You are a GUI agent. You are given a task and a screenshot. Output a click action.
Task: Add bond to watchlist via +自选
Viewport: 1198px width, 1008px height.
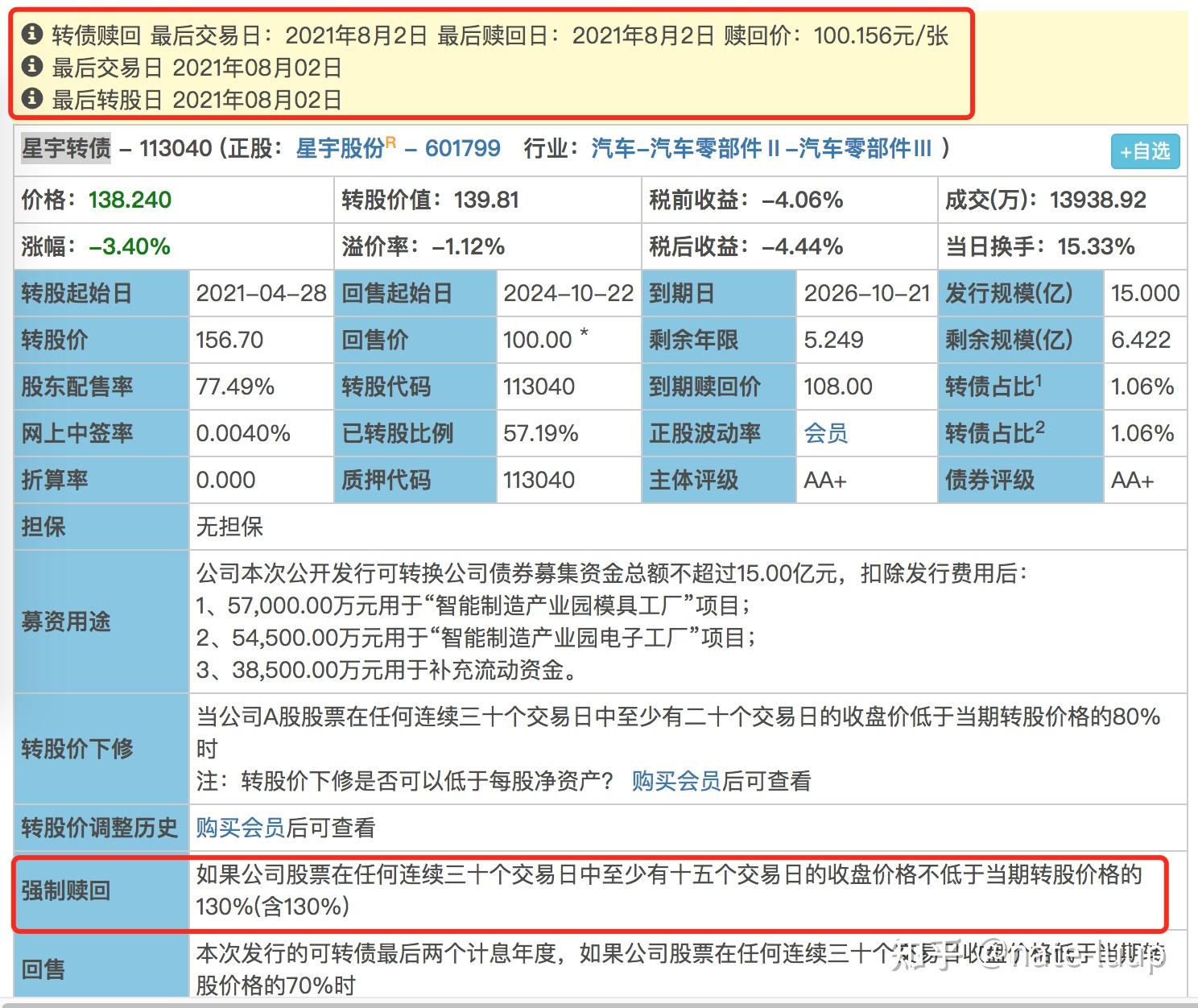1145,151
